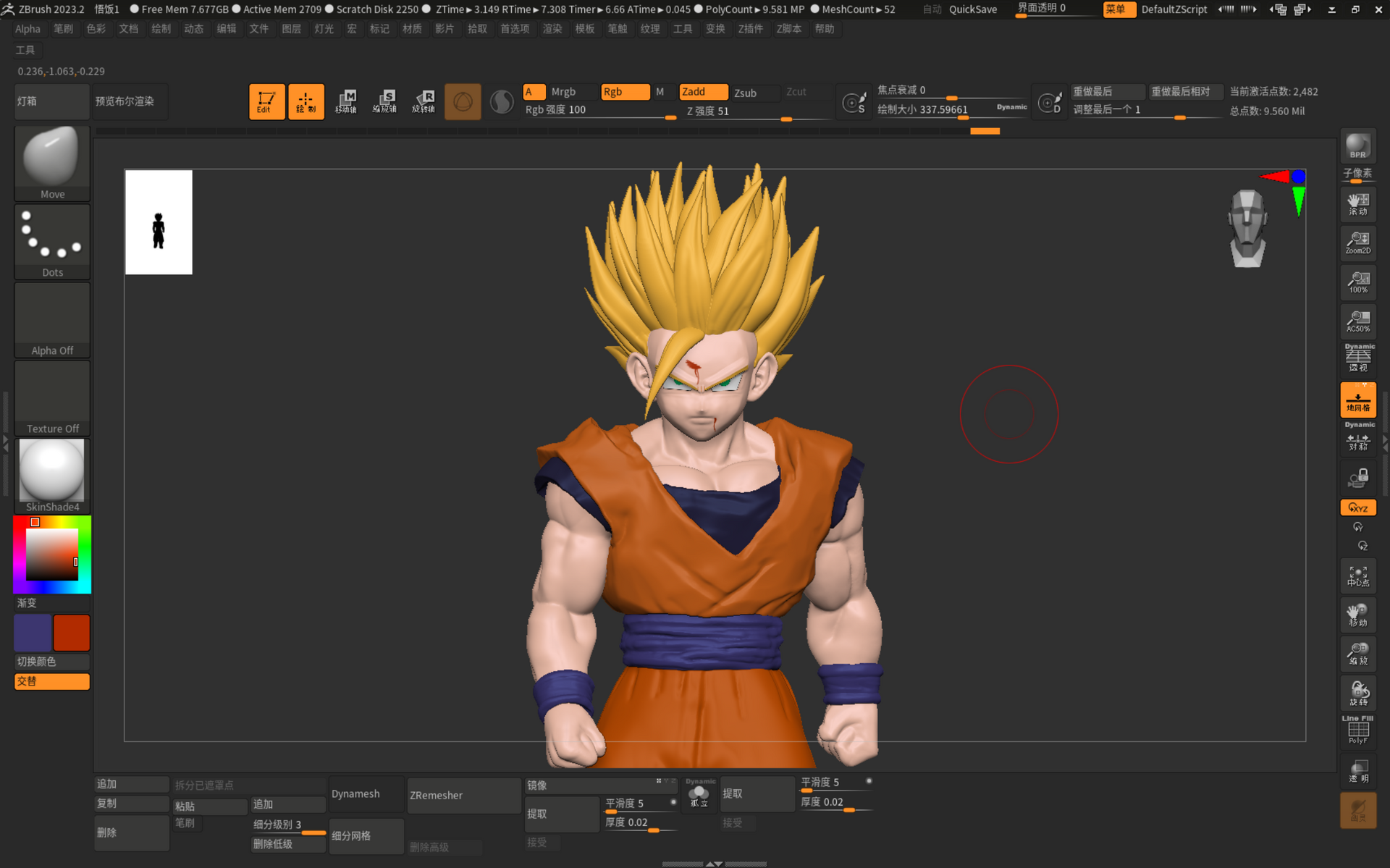
Task: Toggle the Draw (绘制) mode icon
Action: [x=306, y=101]
